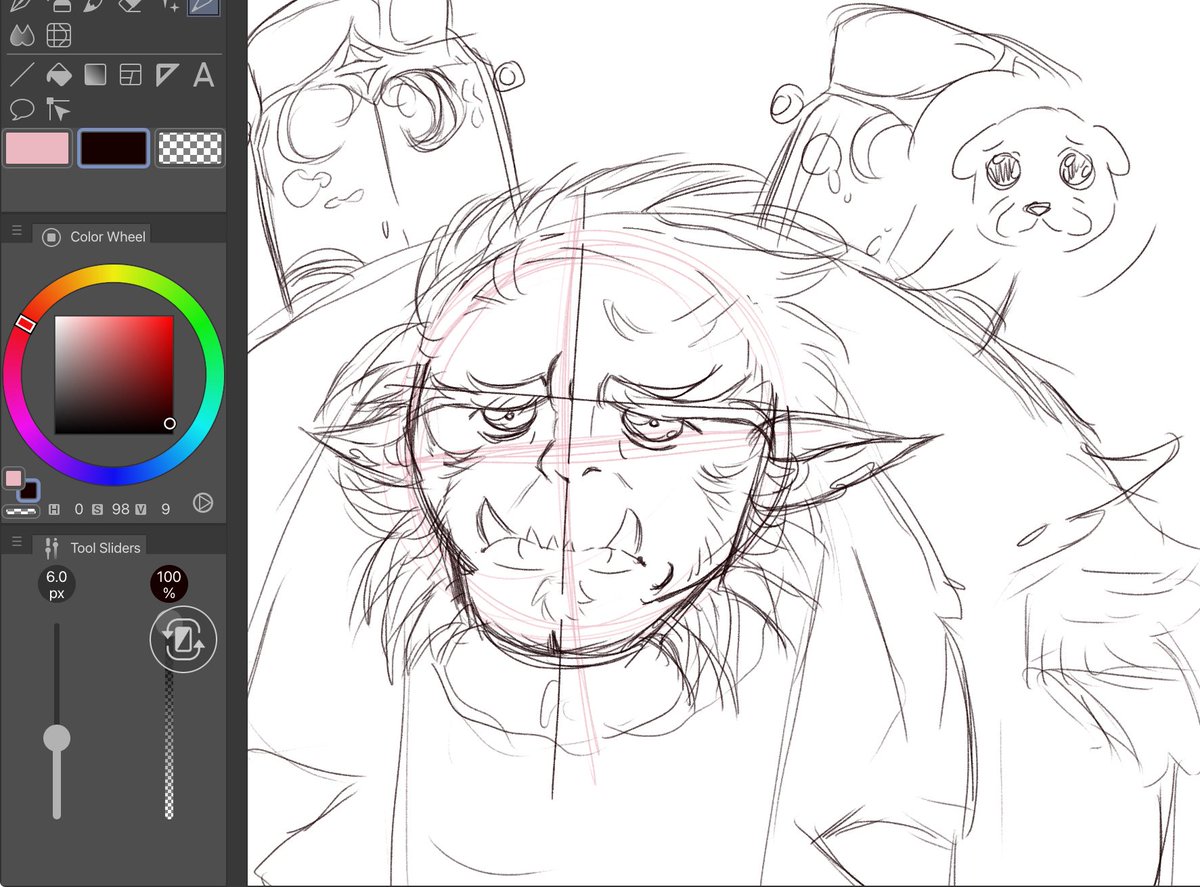Select the Blend droplets tool

coord(21,36)
